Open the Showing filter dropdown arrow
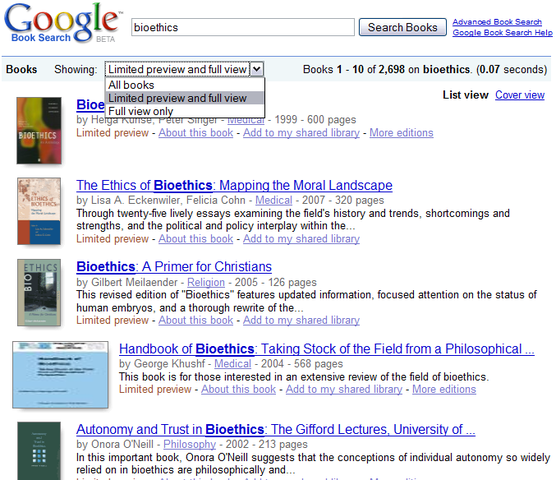Viewport: 556px width, 480px height. click(257, 69)
